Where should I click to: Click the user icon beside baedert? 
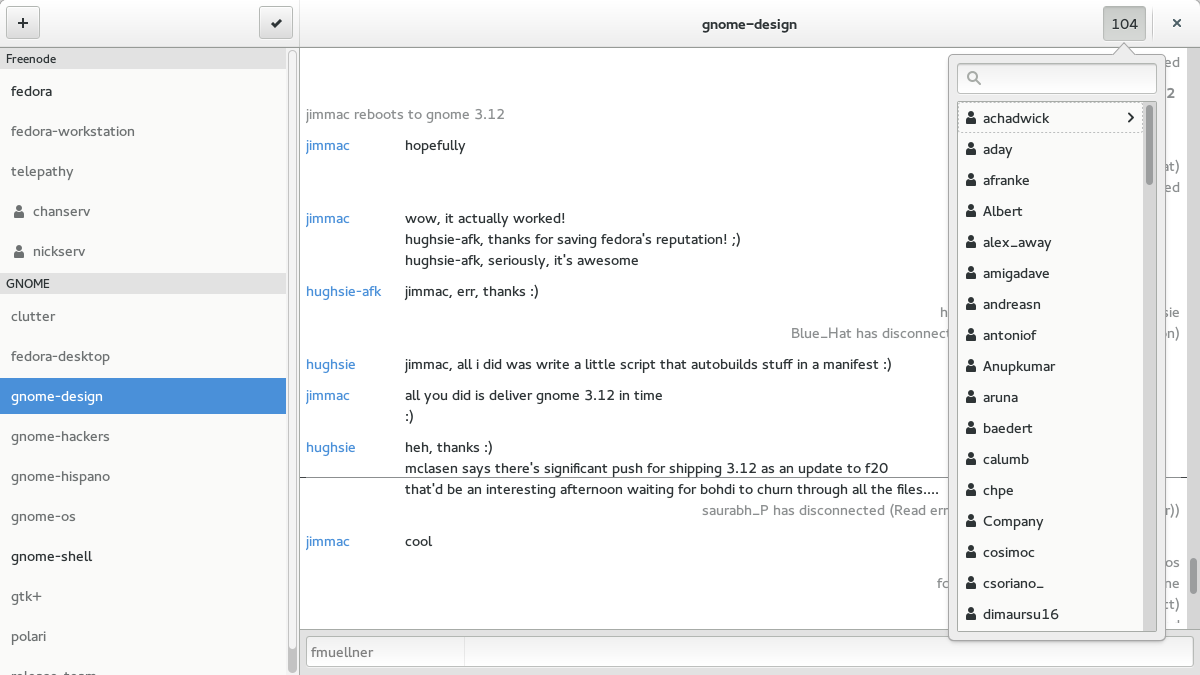coord(971,428)
